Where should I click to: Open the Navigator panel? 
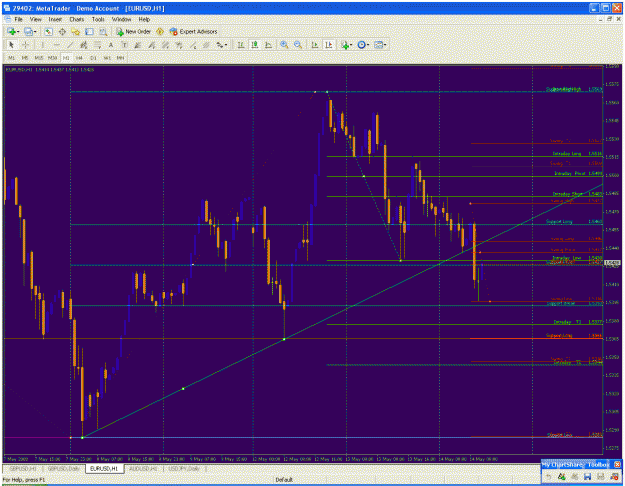(75, 31)
